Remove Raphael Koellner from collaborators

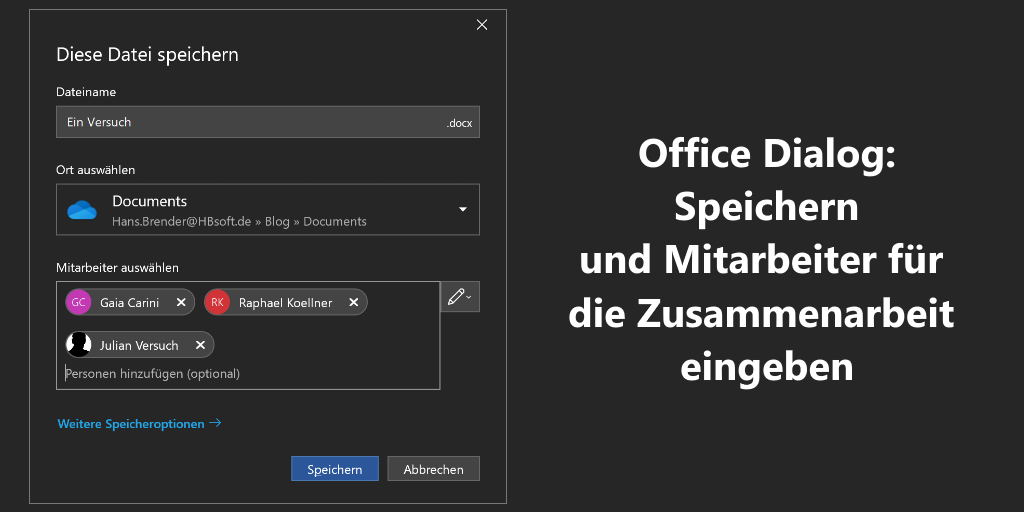tap(353, 302)
